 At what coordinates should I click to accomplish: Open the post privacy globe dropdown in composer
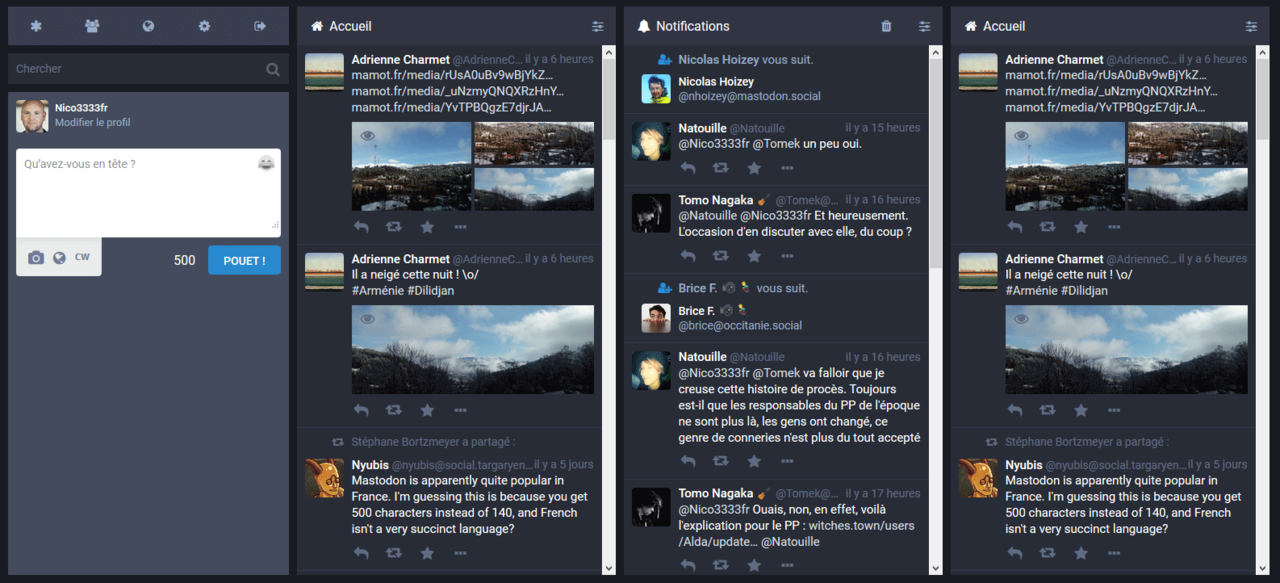(x=59, y=258)
